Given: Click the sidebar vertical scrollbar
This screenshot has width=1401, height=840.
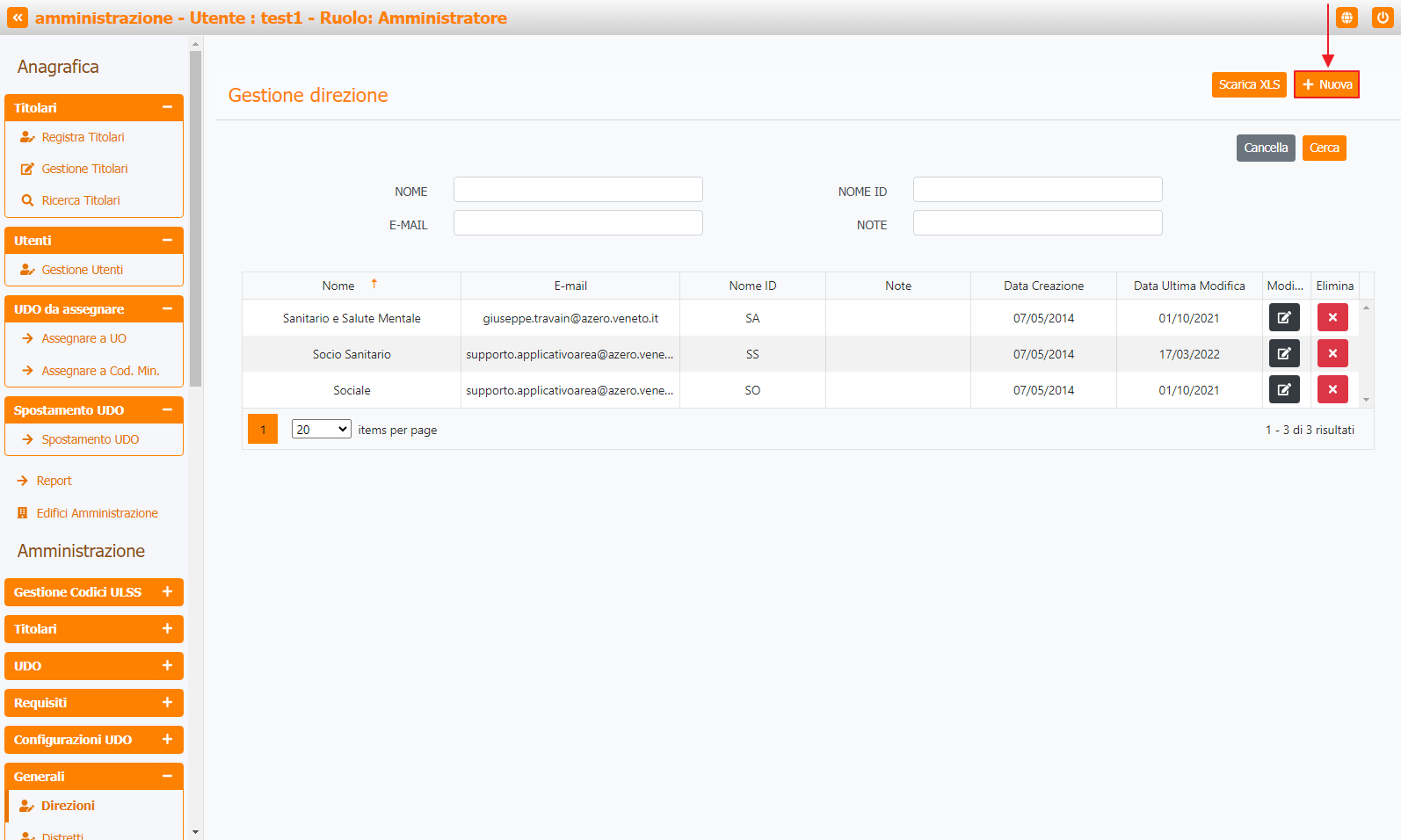Looking at the screenshot, I should click(195, 220).
